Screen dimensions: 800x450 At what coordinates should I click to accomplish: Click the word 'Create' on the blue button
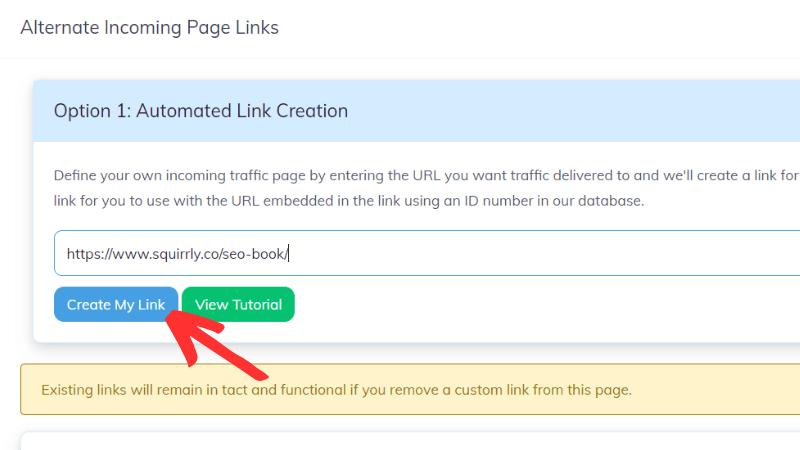point(88,305)
